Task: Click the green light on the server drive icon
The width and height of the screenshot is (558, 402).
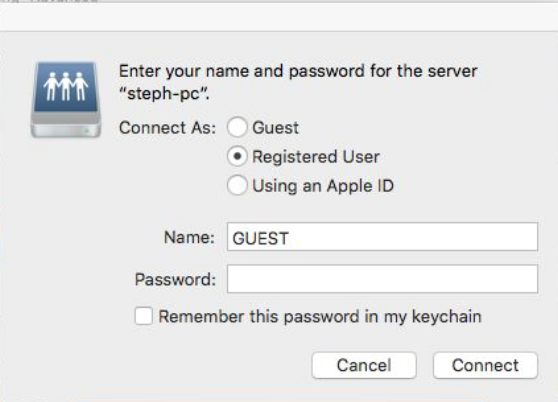Action: pyautogui.click(x=86, y=131)
